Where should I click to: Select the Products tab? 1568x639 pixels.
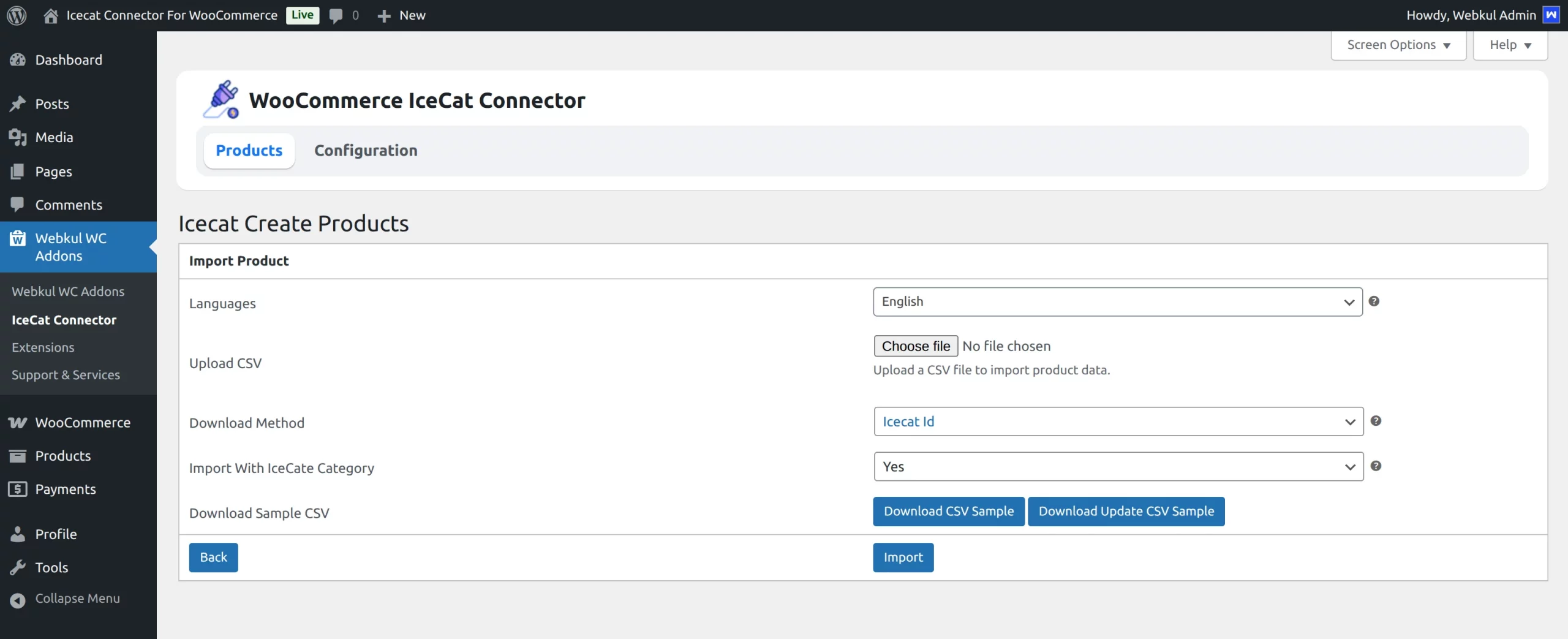(x=249, y=151)
